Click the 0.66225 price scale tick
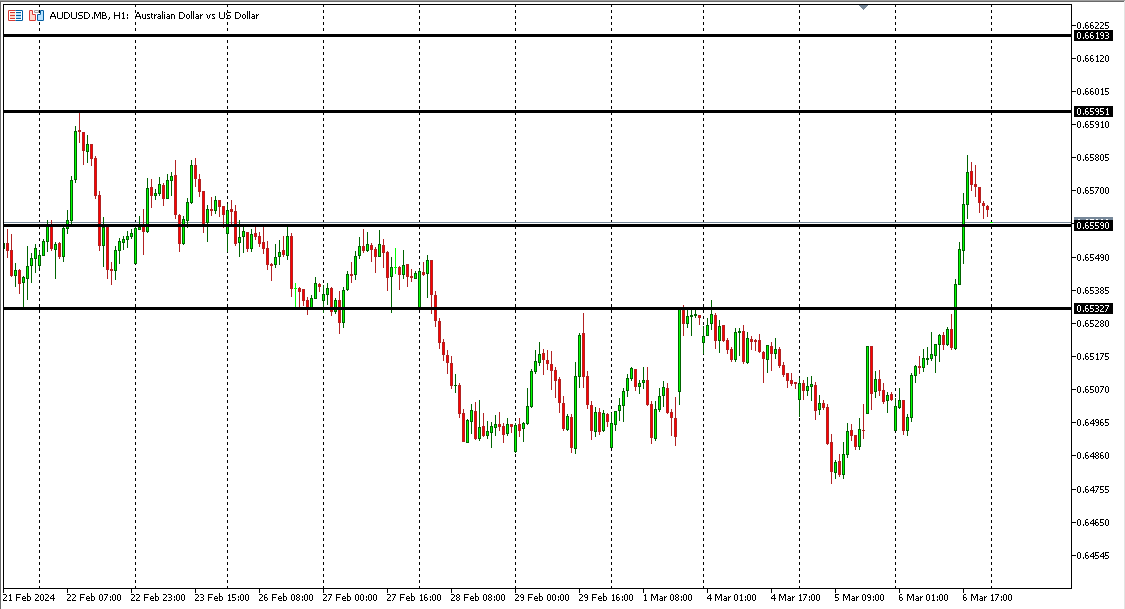The image size is (1125, 609). [1092, 25]
